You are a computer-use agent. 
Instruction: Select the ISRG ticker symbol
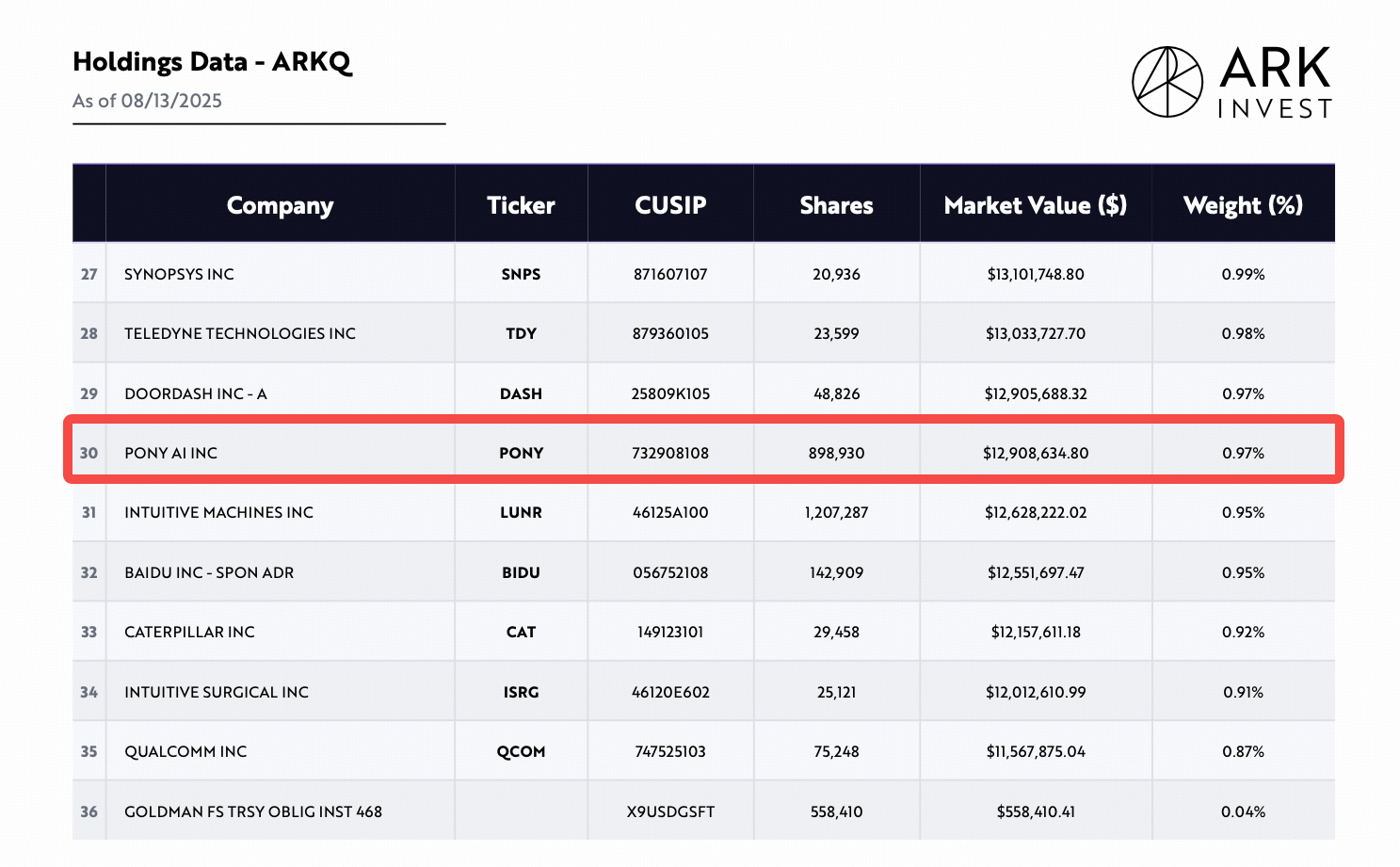pyautogui.click(x=521, y=692)
